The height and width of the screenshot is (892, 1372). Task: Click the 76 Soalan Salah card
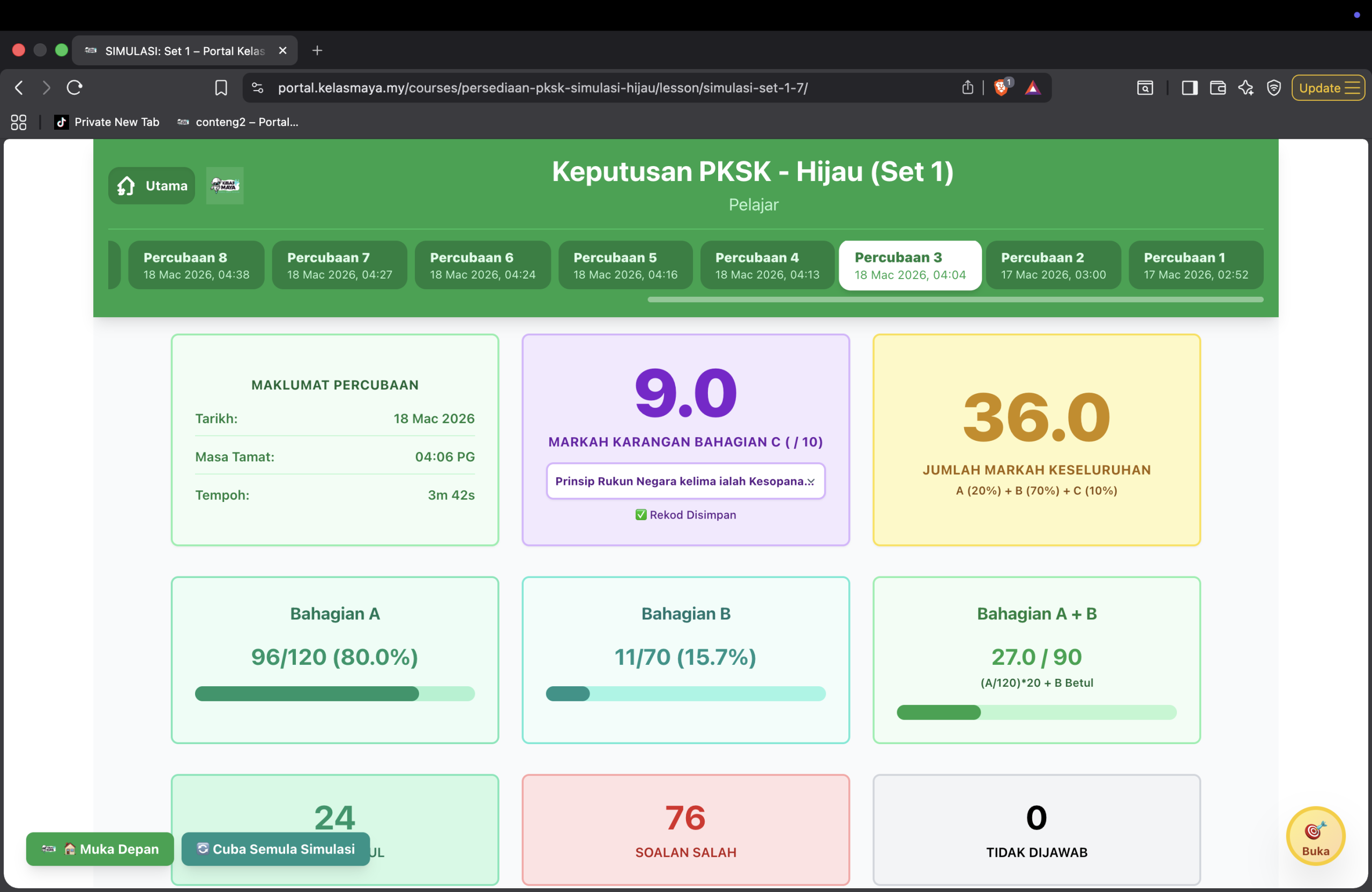point(685,830)
